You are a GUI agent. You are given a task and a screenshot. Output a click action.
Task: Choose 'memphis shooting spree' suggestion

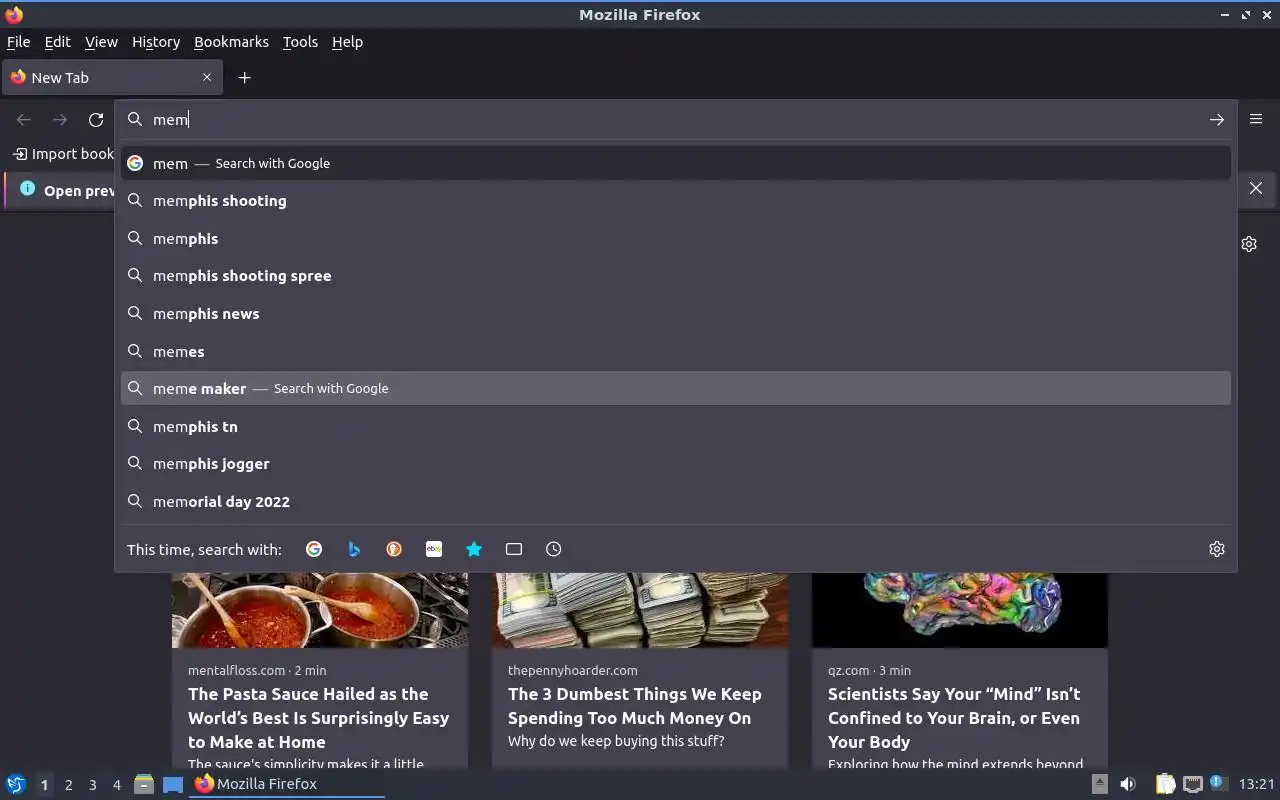coord(676,276)
